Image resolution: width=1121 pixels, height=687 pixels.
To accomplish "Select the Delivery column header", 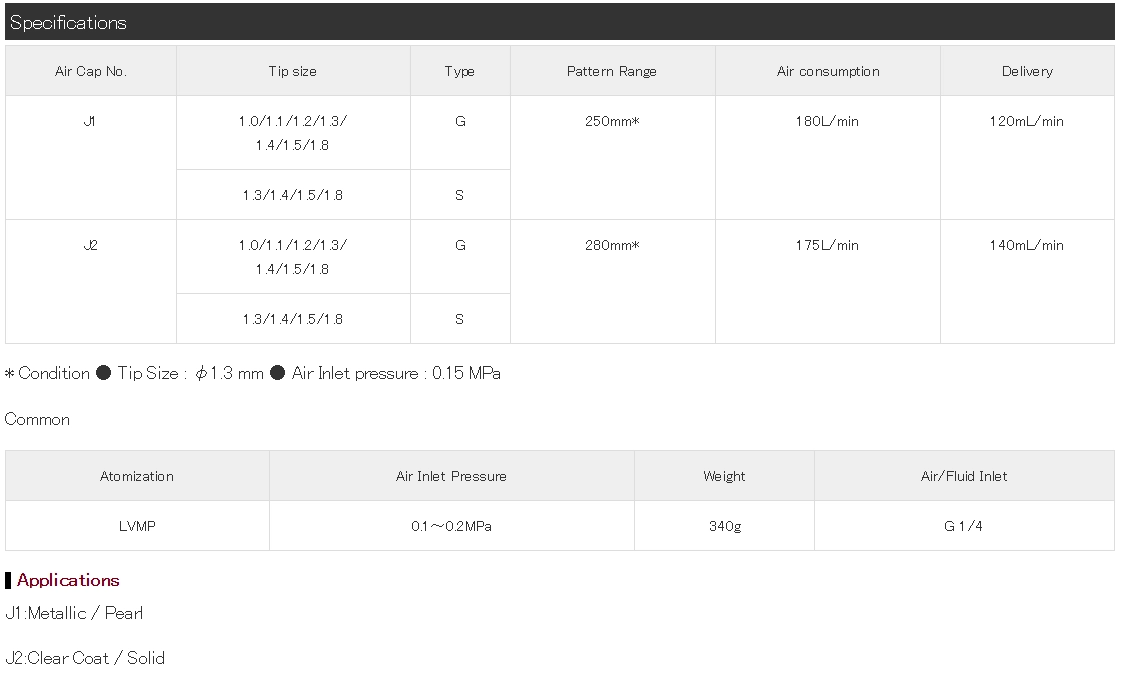I will [1027, 71].
